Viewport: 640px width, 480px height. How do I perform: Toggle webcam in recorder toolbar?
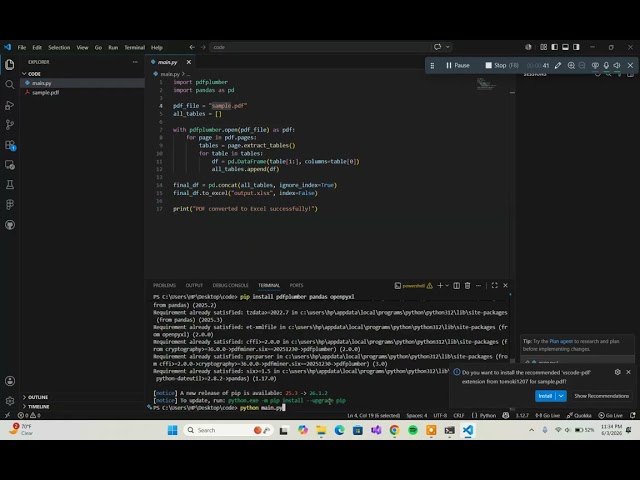click(595, 65)
